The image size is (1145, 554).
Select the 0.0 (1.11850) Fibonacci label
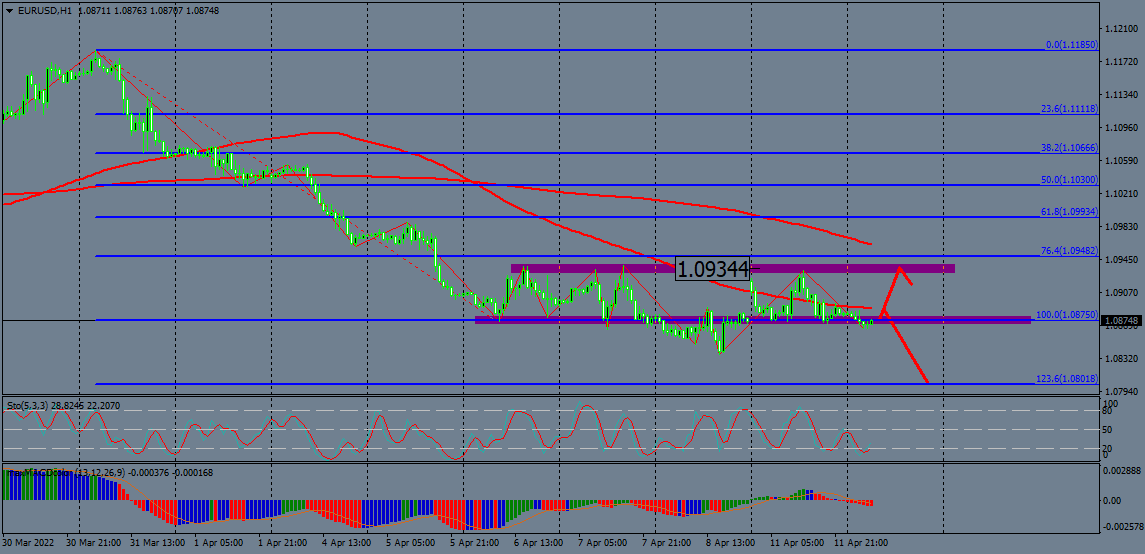click(x=1071, y=45)
